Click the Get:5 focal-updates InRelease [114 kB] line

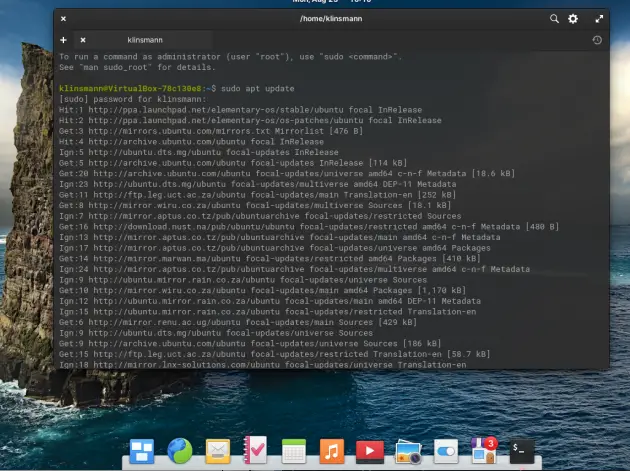point(233,163)
